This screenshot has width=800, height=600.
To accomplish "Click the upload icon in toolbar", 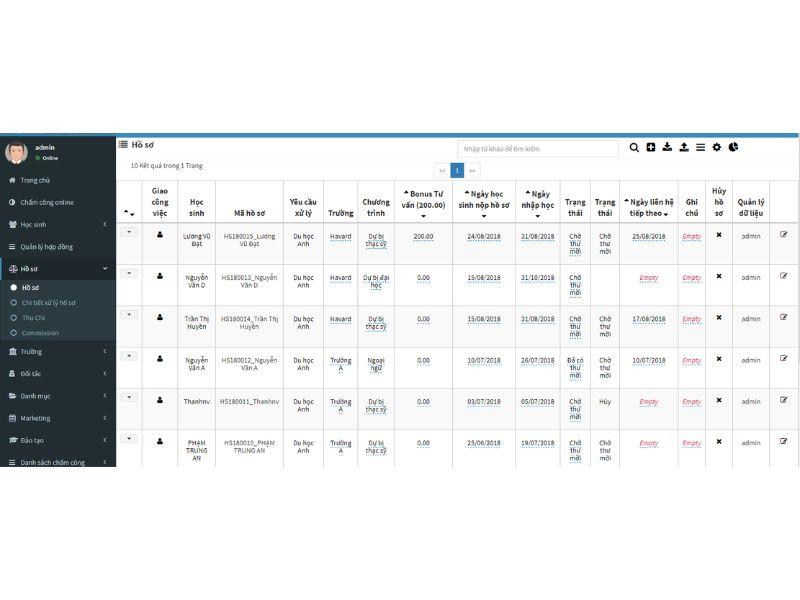I will (x=684, y=147).
